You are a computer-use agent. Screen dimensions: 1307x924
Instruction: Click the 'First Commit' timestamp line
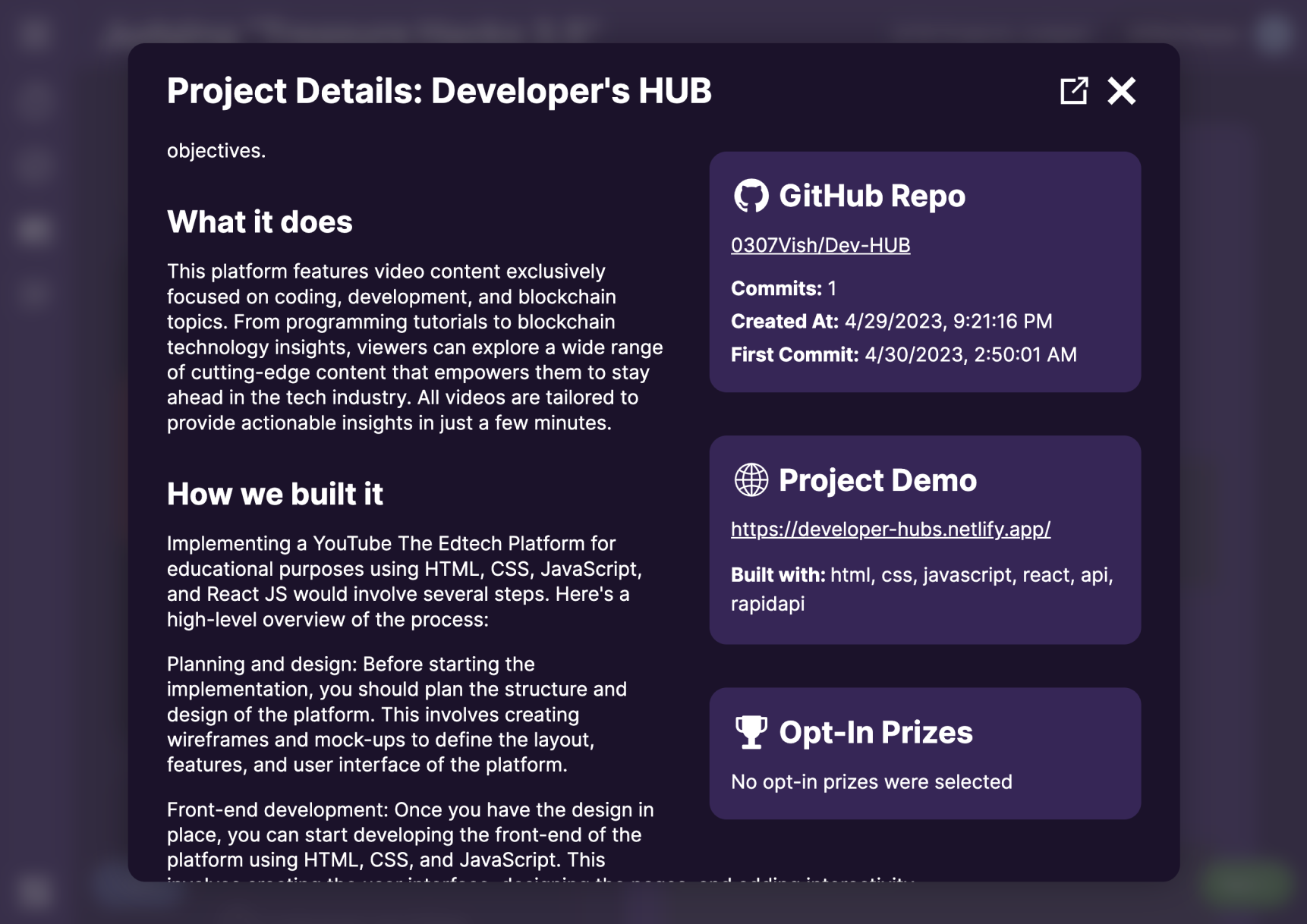click(x=903, y=354)
